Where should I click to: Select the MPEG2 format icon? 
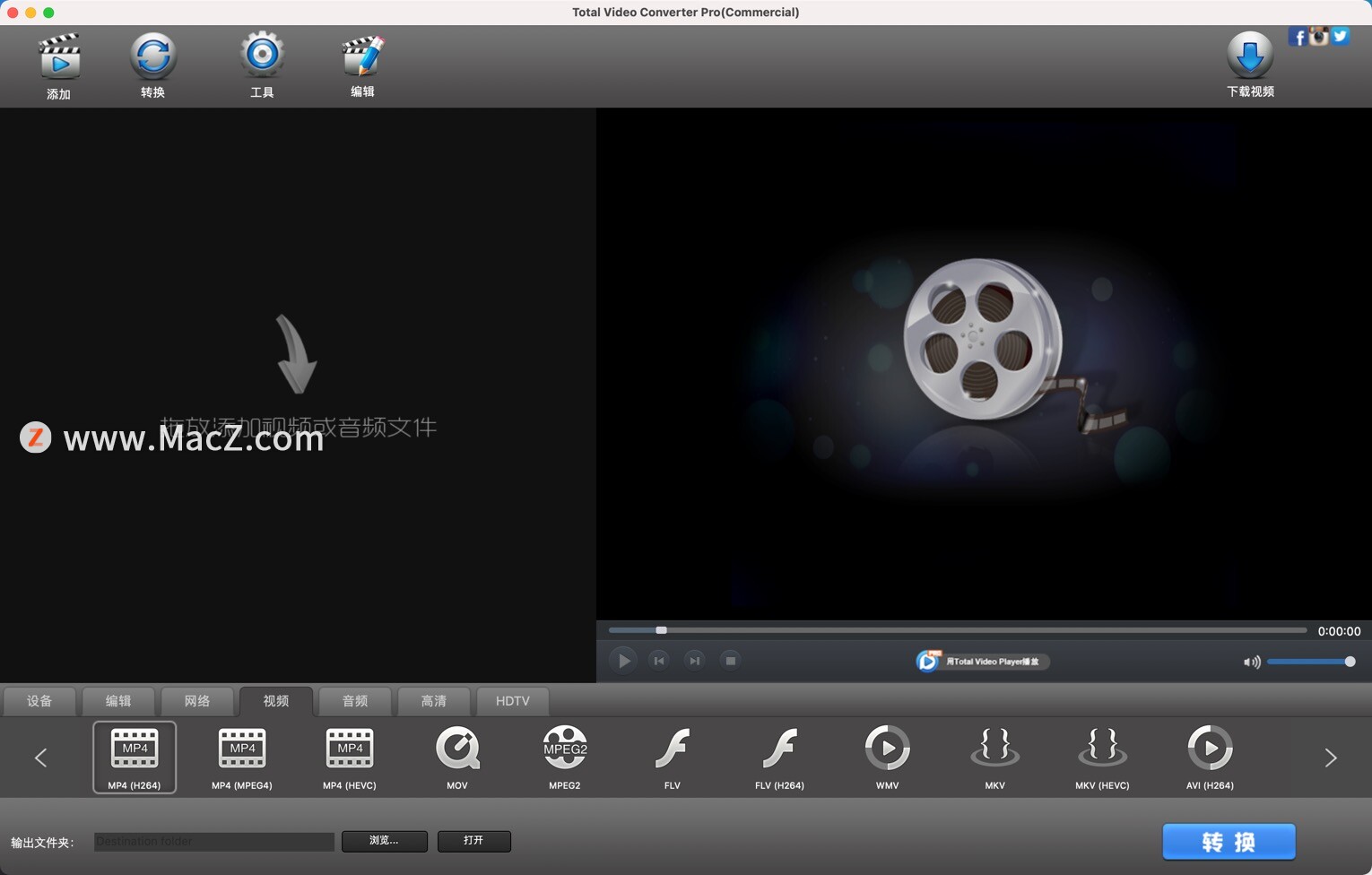click(x=565, y=749)
